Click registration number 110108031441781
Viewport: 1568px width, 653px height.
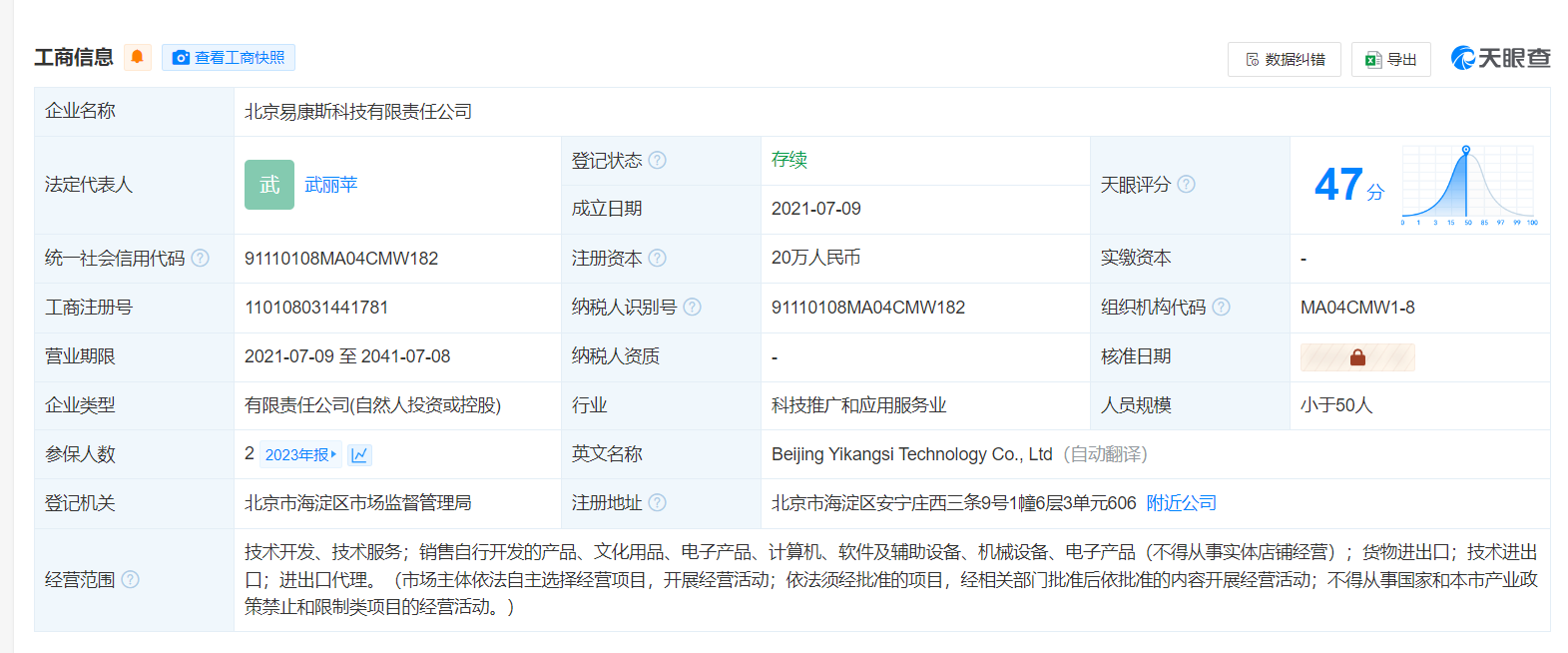click(x=316, y=308)
